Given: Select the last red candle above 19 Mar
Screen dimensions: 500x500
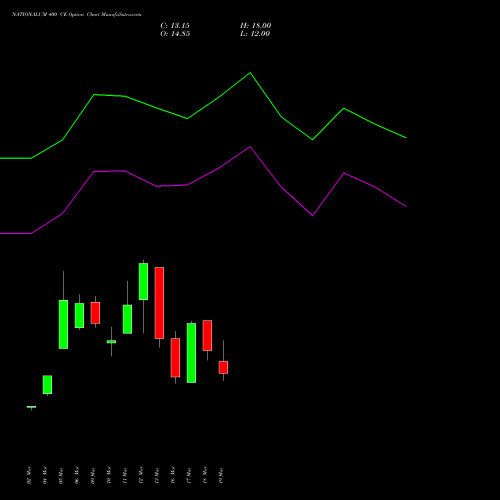Looking at the screenshot, I should click(x=223, y=367).
